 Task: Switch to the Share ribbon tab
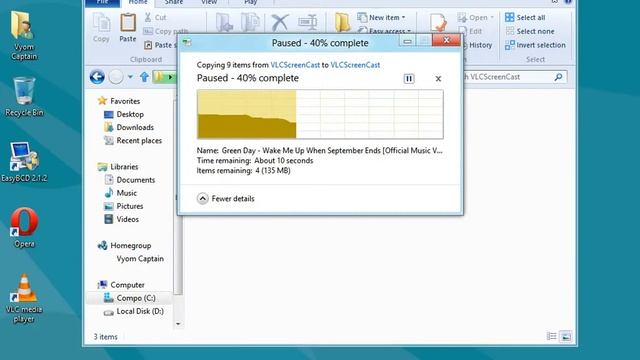(174, 2)
